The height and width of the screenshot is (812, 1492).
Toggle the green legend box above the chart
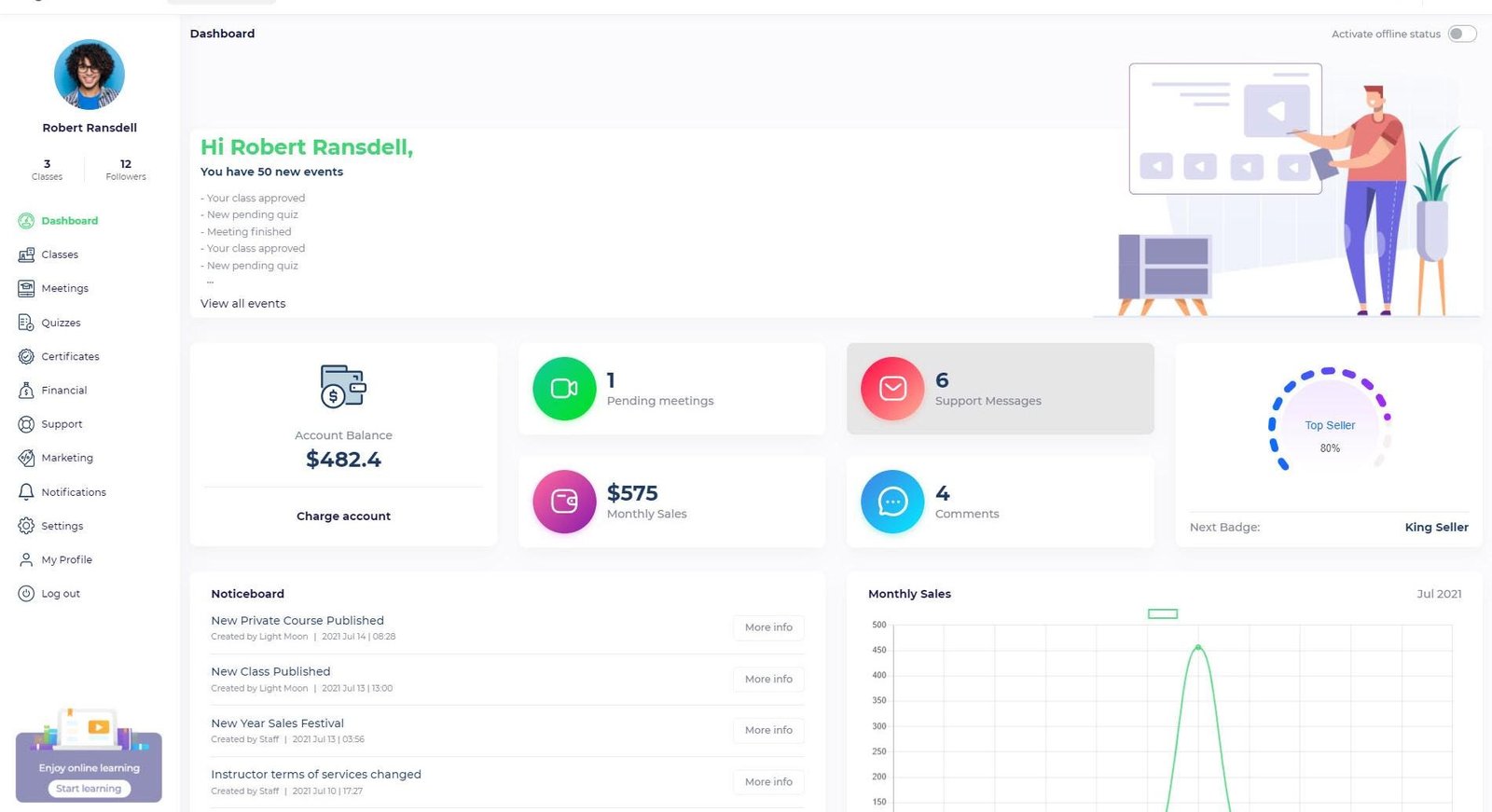[x=1162, y=613]
